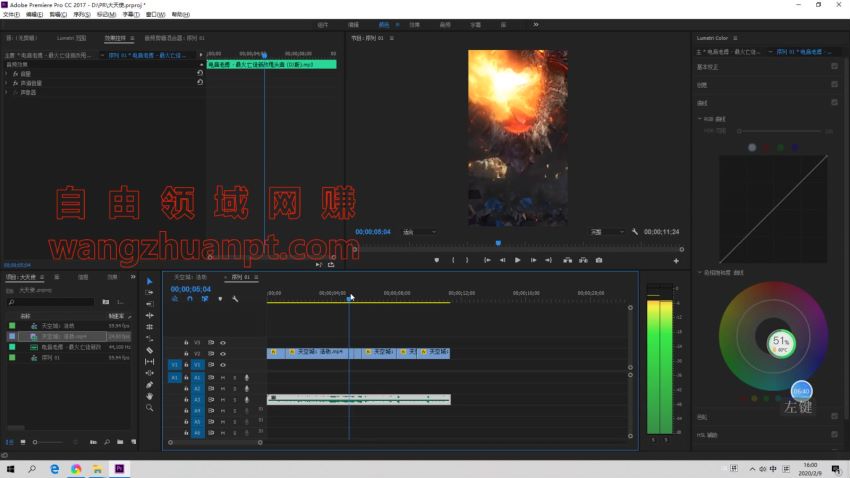Toggle track lock for V3
This screenshot has height=478, width=850.
coord(186,343)
